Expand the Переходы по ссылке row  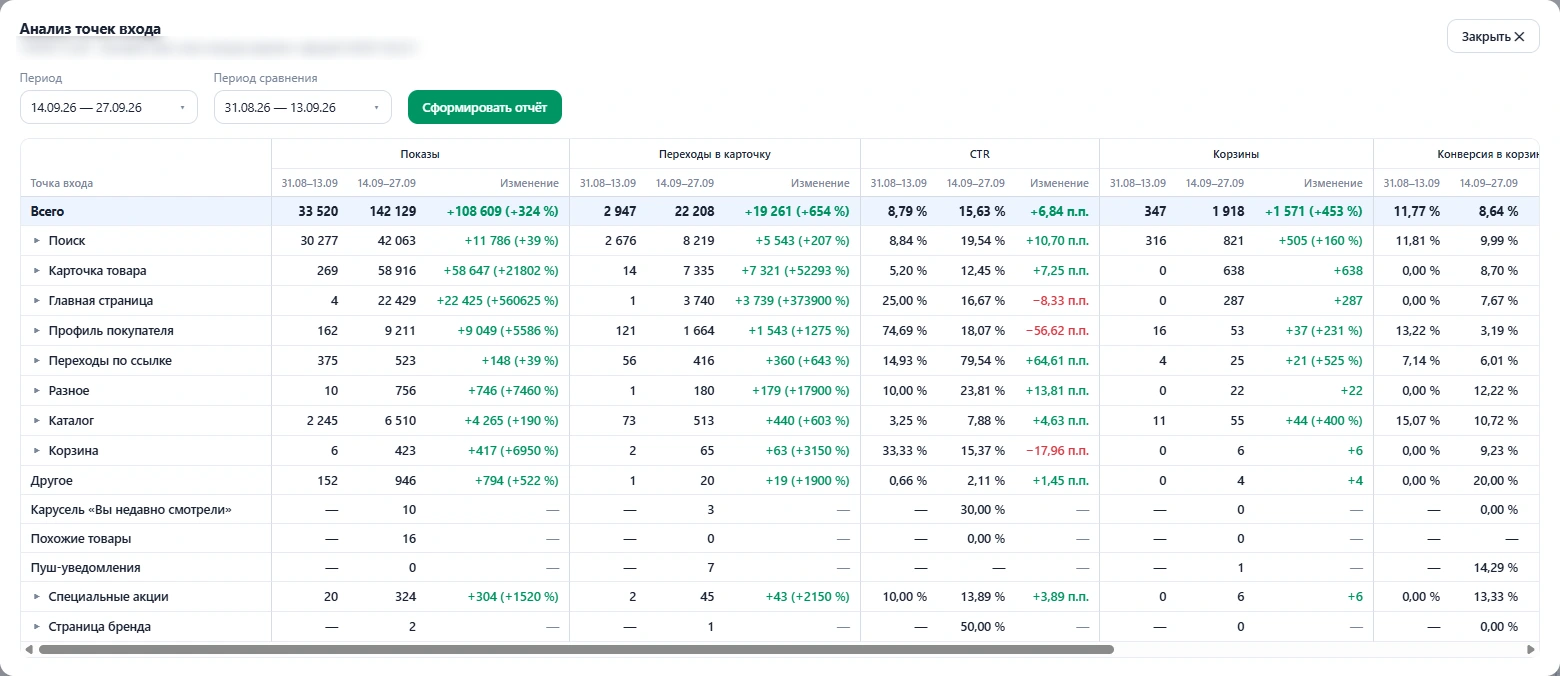37,361
